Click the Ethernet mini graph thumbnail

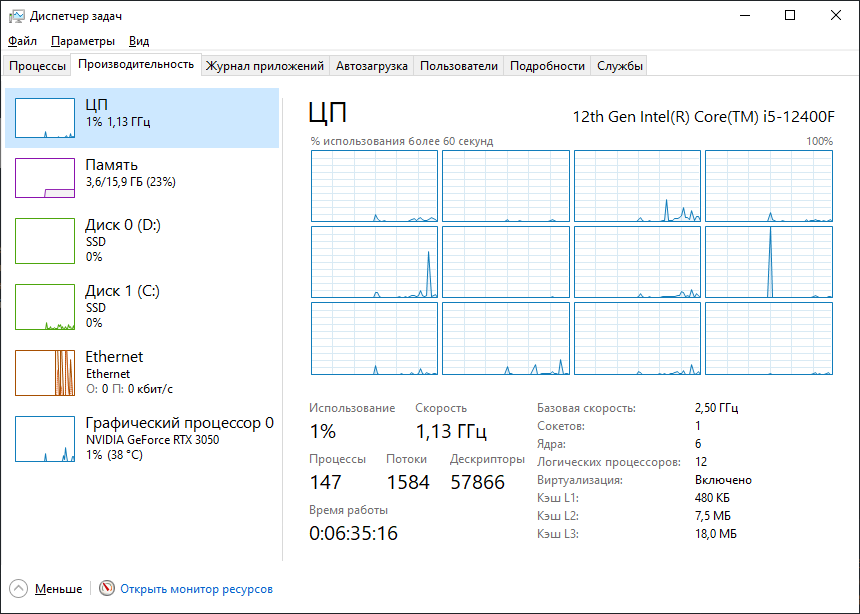(x=45, y=373)
